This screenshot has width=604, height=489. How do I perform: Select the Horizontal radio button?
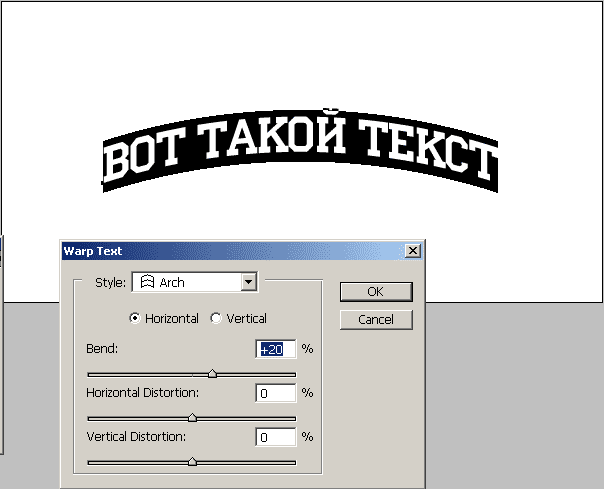(x=134, y=318)
